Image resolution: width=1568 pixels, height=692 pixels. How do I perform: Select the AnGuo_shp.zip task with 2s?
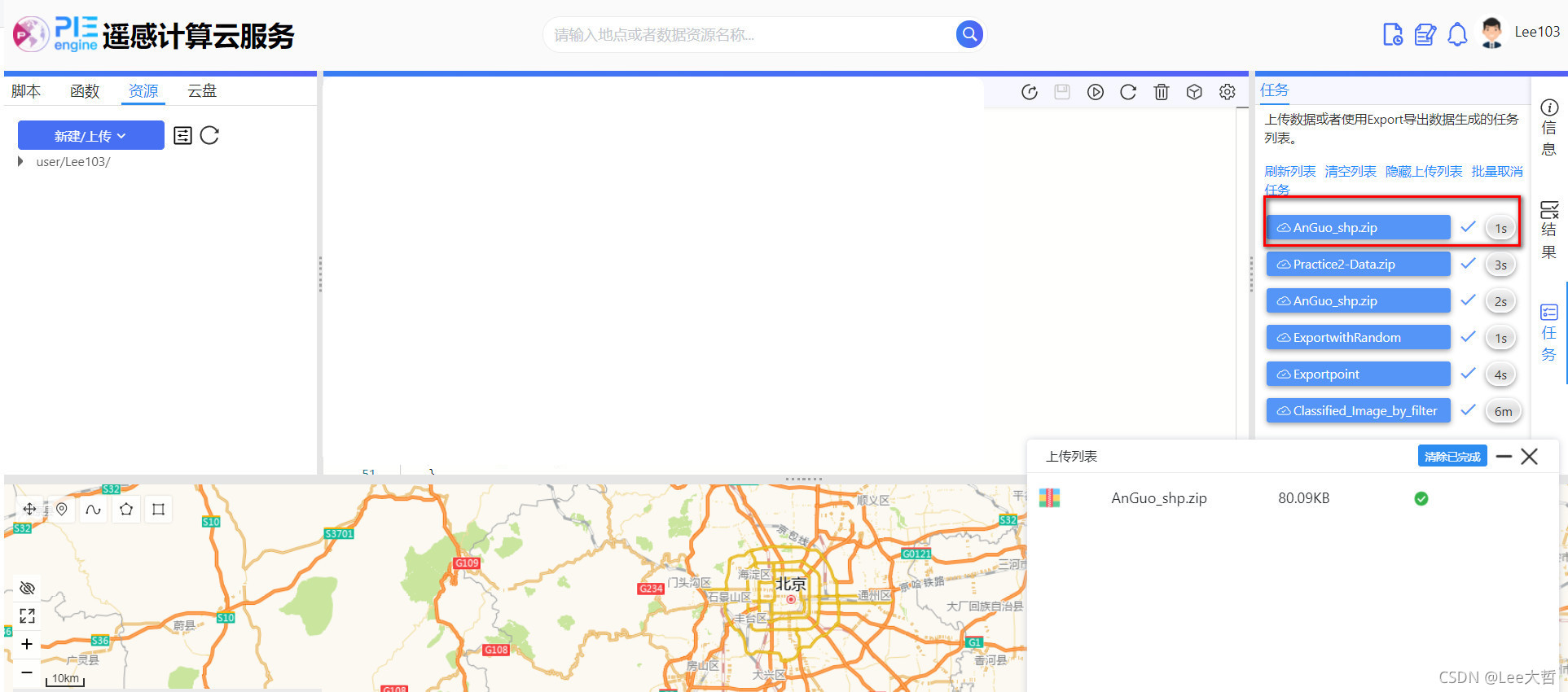[x=1359, y=300]
